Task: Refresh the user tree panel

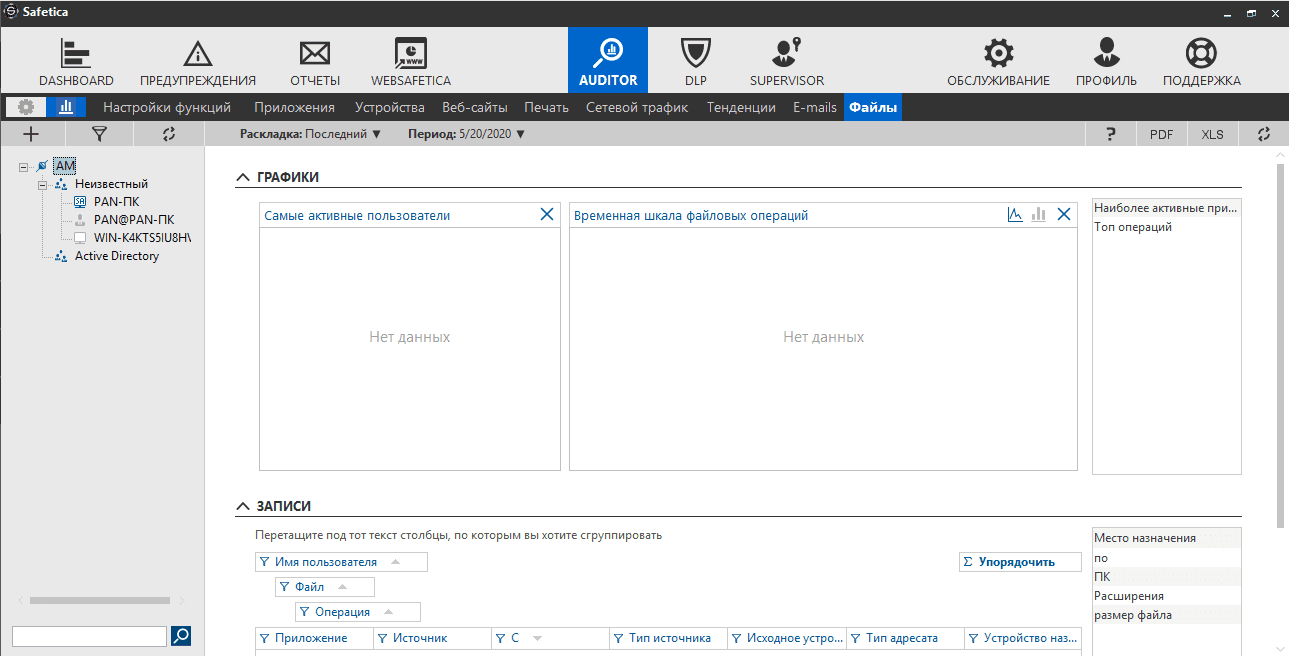Action: 168,134
